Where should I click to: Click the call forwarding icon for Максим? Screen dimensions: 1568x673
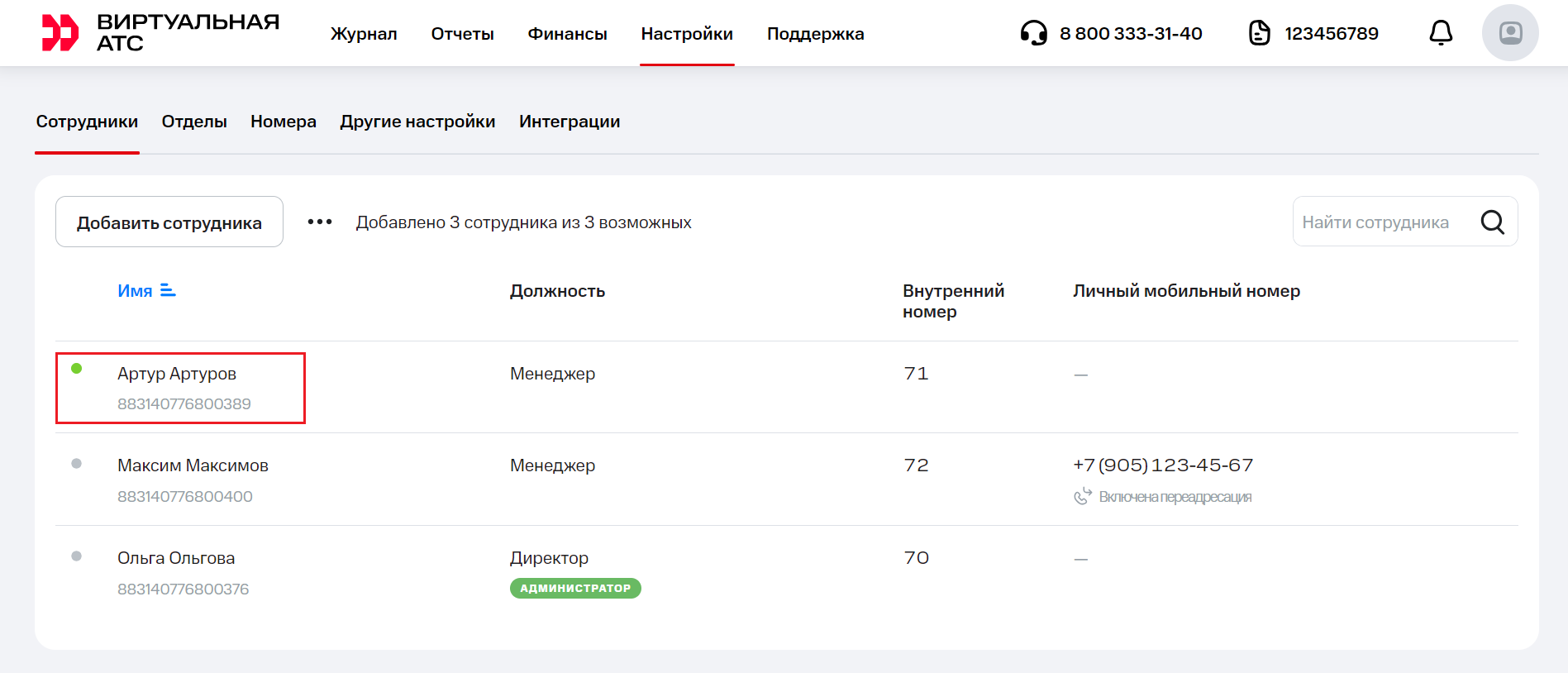tap(1082, 496)
